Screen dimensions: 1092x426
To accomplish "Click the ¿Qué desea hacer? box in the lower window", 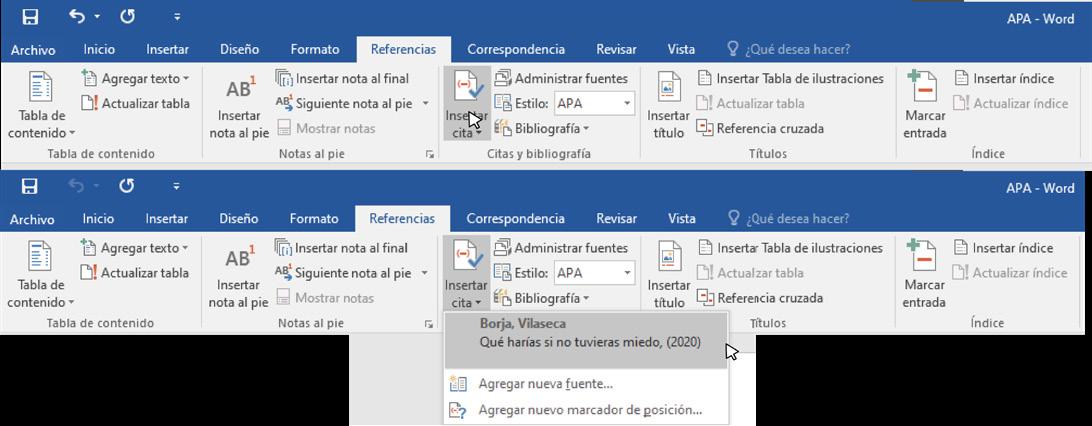I will (x=789, y=219).
